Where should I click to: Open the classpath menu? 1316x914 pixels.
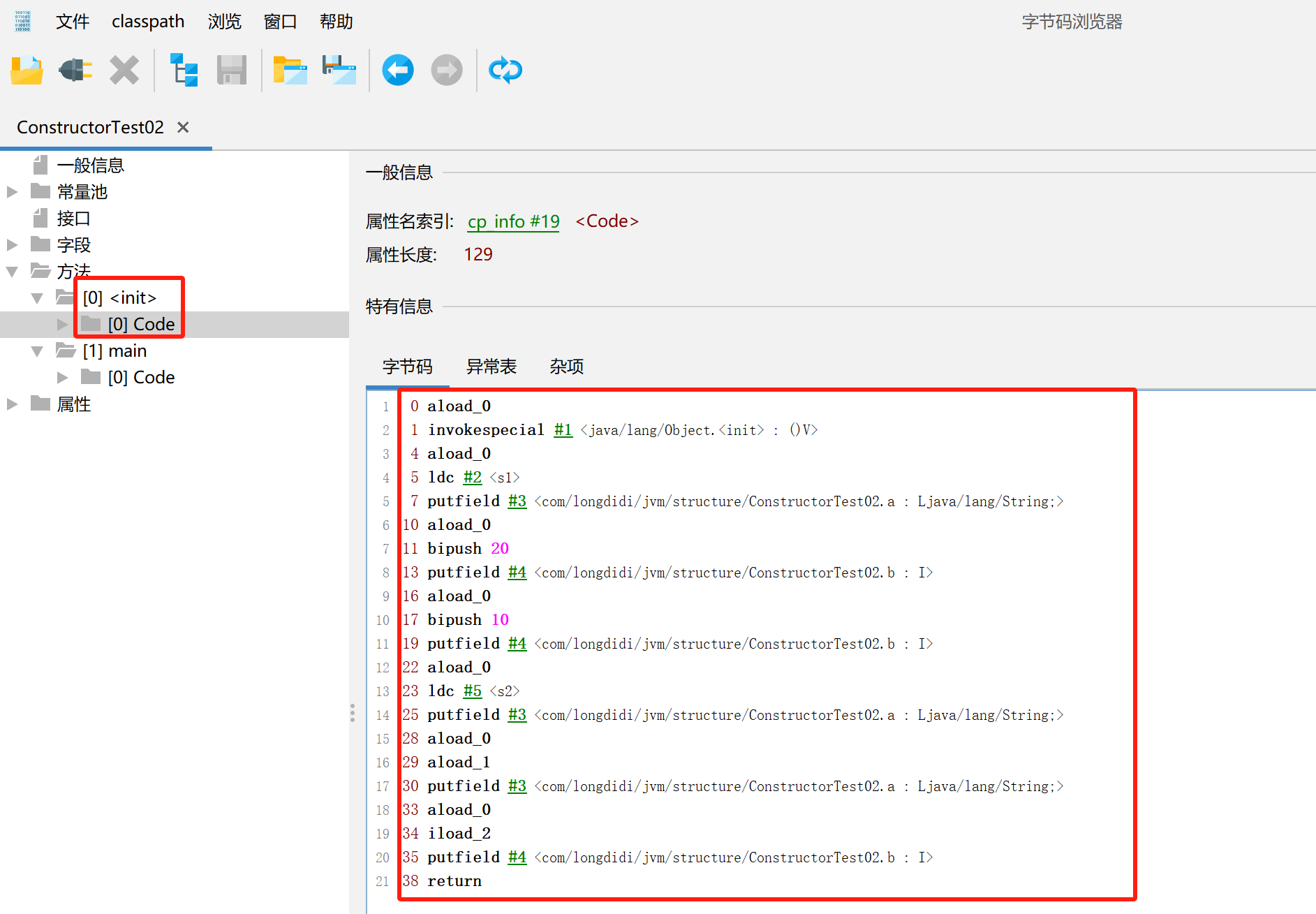tap(148, 22)
